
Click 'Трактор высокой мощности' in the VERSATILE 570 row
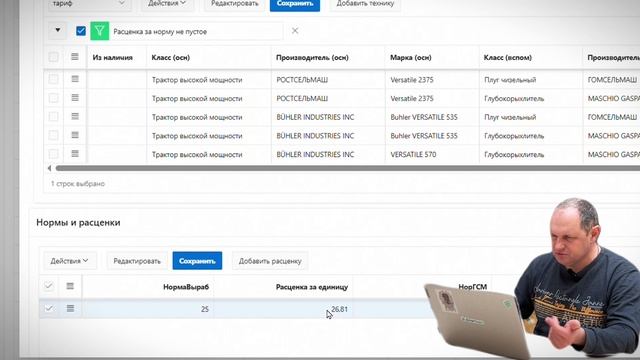pos(197,155)
